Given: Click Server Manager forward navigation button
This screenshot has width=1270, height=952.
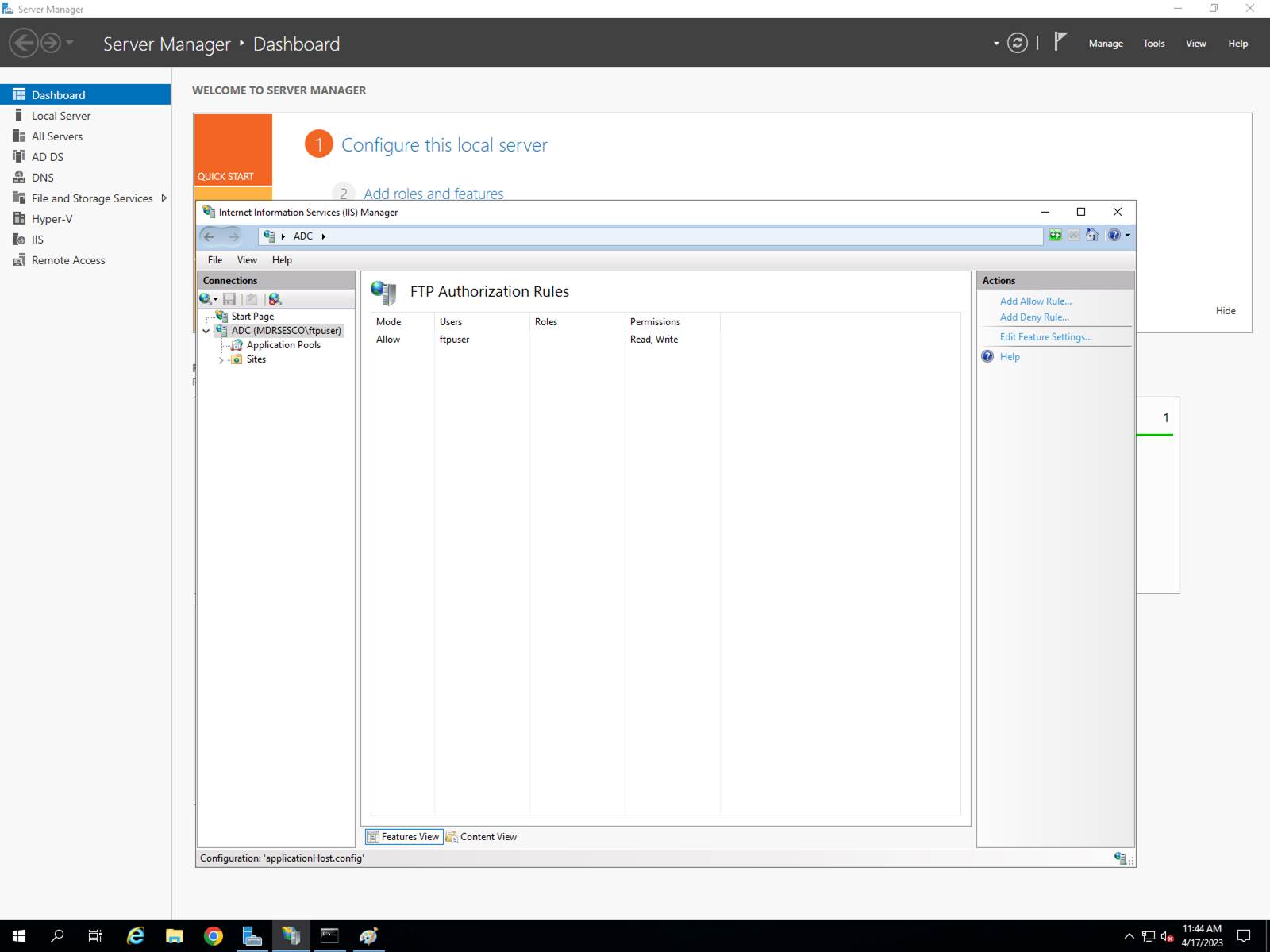Looking at the screenshot, I should tap(50, 43).
